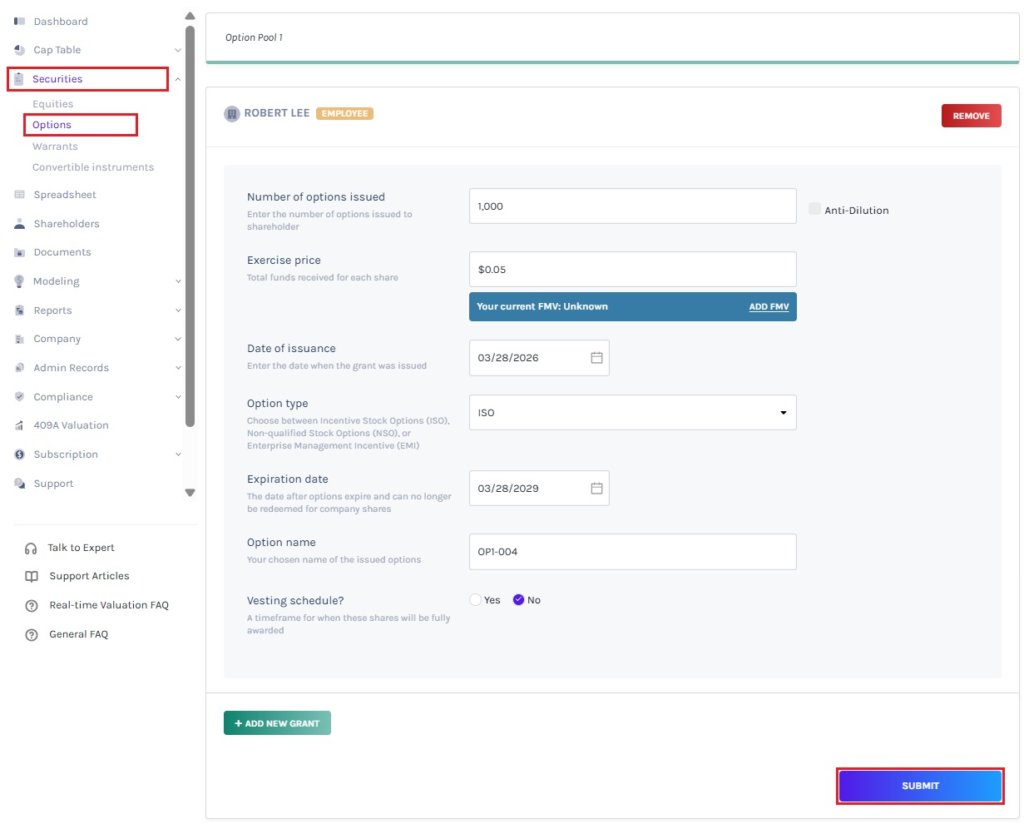Click the ADD FMV link

[768, 307]
